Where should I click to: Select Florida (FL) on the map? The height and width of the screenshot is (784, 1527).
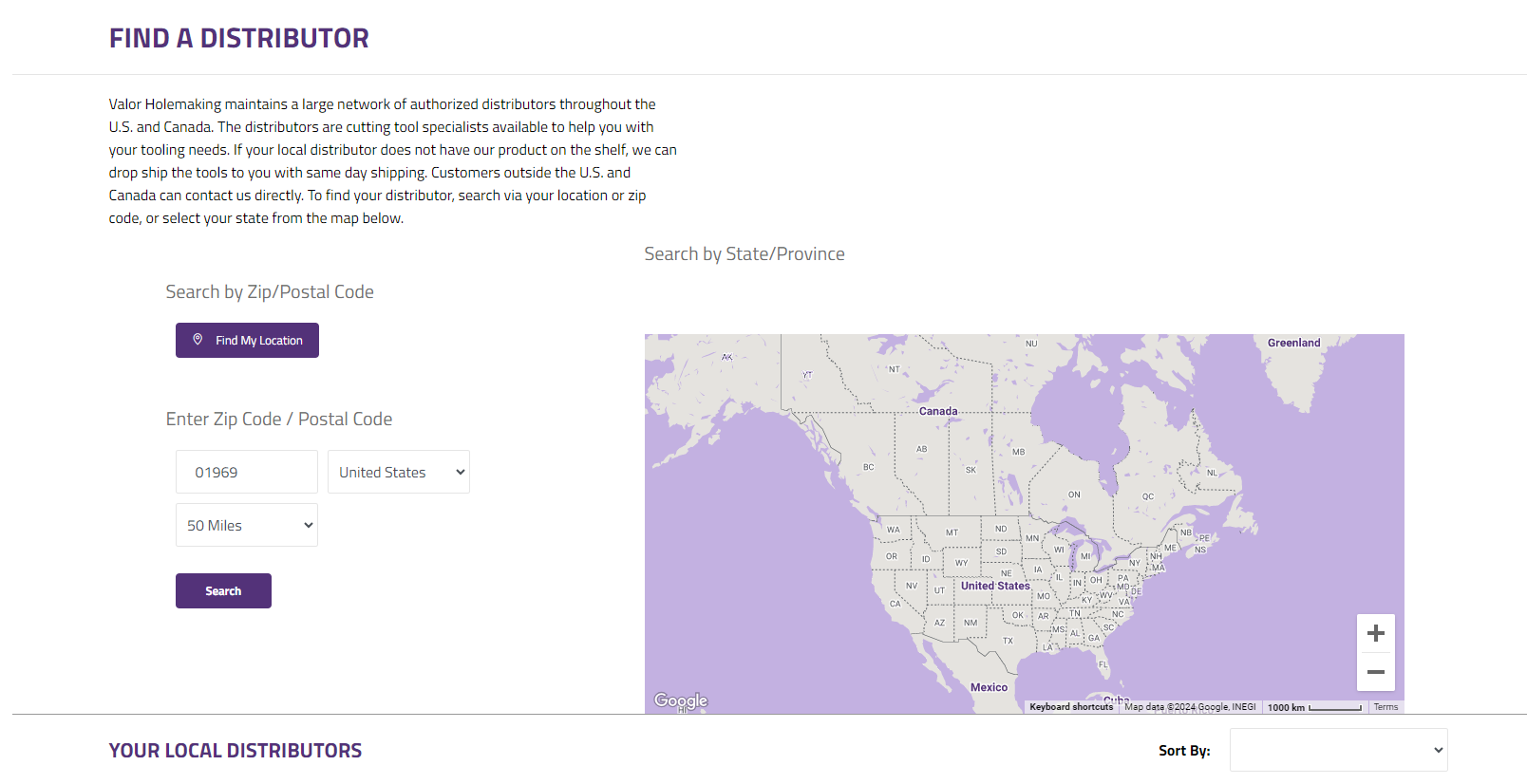point(1103,664)
